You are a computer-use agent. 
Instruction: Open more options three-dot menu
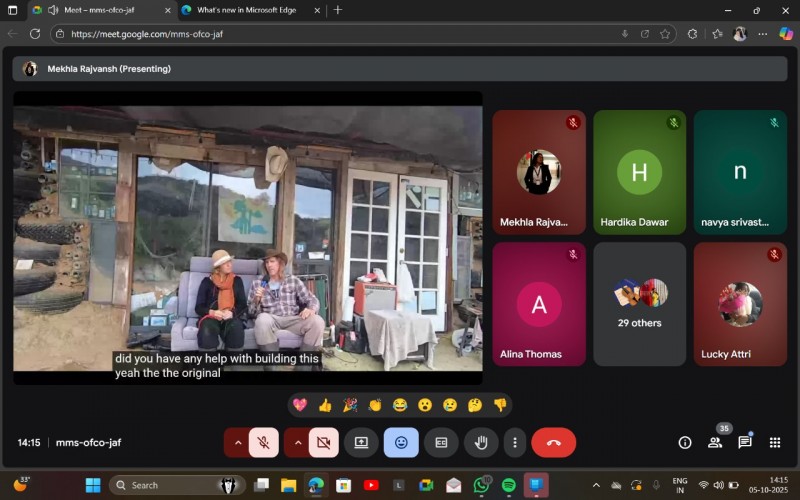pyautogui.click(x=514, y=442)
